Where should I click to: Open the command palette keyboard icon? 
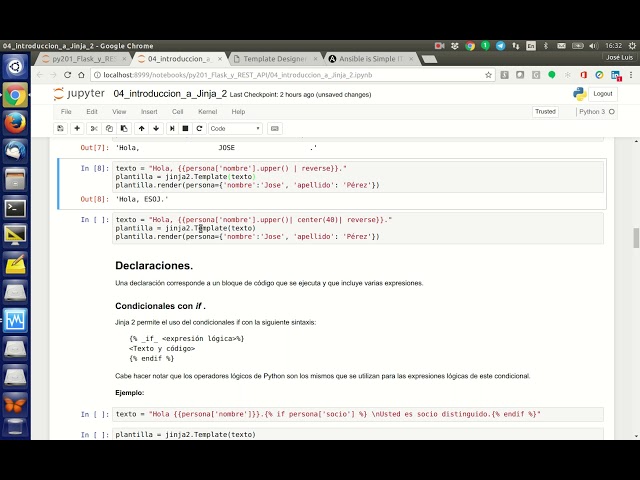[x=275, y=129]
